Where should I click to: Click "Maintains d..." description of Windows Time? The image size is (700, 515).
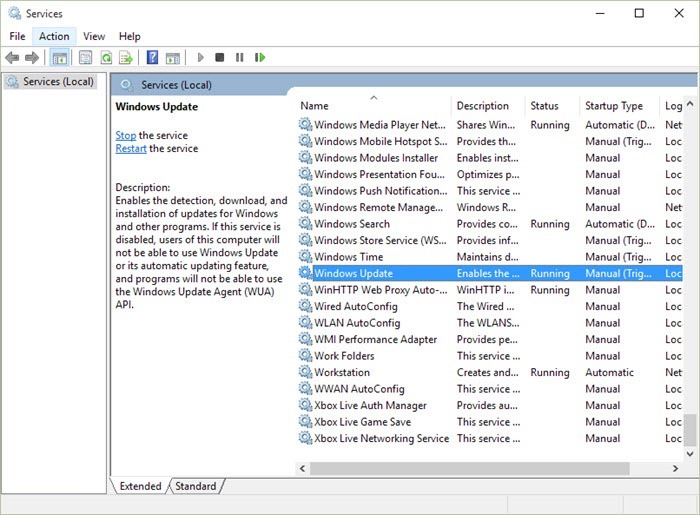point(487,257)
